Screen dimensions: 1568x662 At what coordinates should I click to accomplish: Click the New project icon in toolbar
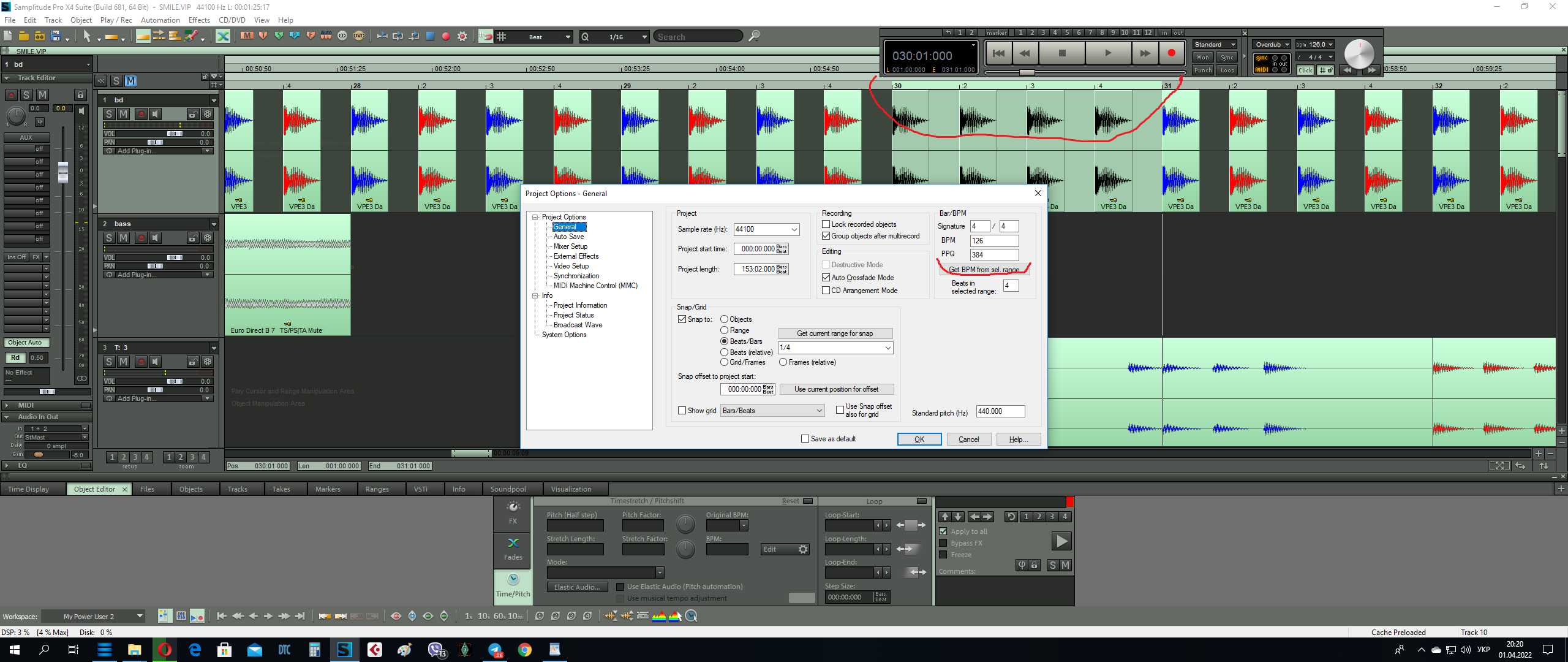[x=8, y=36]
